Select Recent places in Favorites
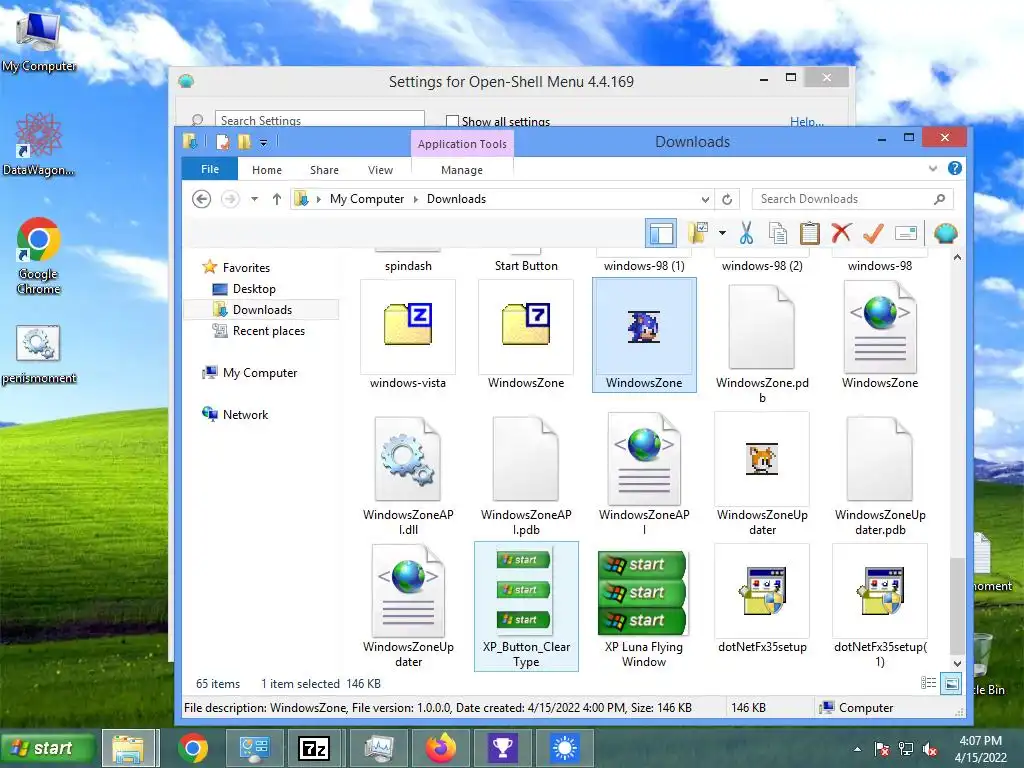This screenshot has height=768, width=1024. click(x=268, y=331)
